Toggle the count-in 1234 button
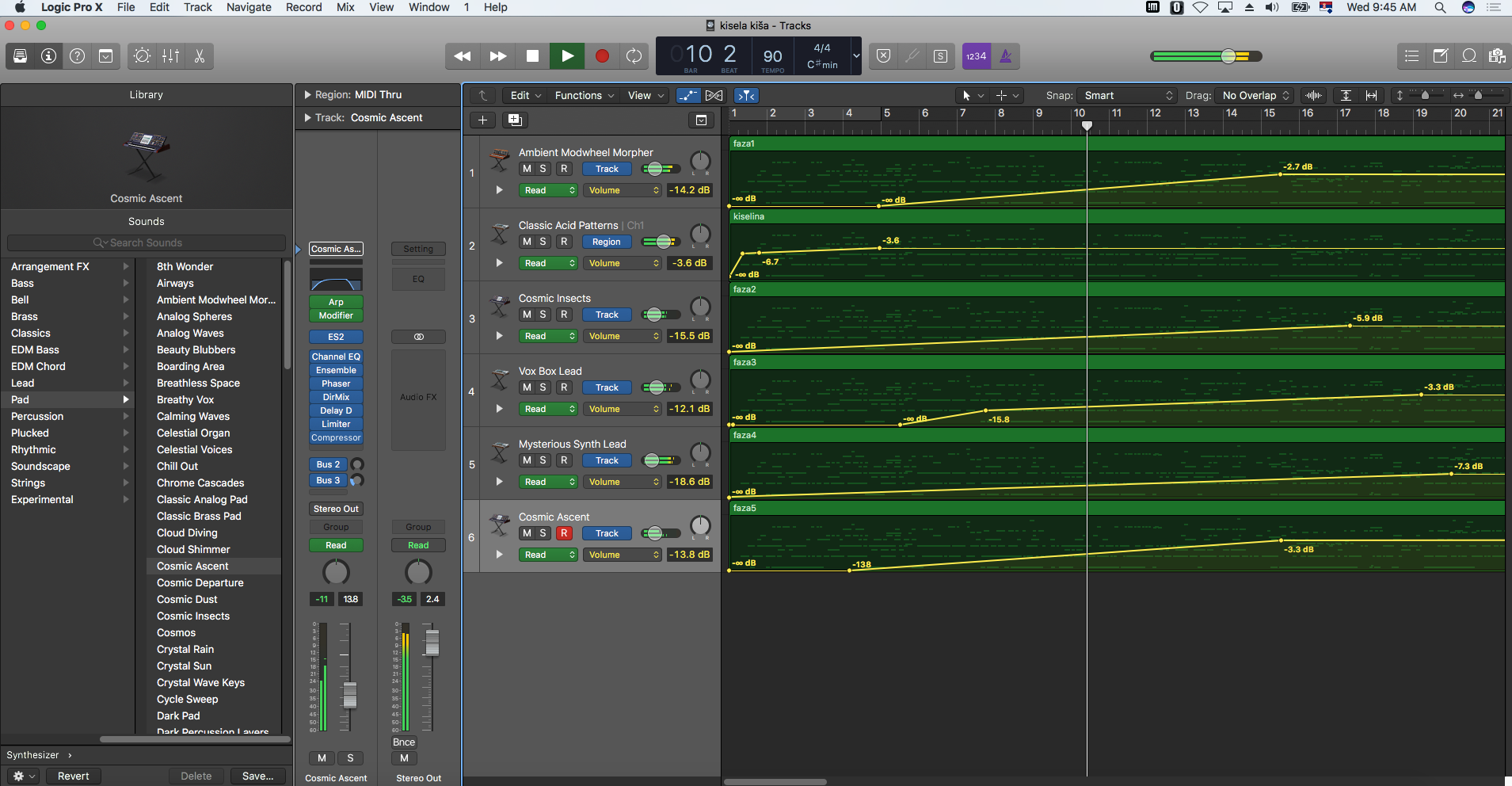Screen dimensions: 1512x786 pyautogui.click(x=976, y=56)
